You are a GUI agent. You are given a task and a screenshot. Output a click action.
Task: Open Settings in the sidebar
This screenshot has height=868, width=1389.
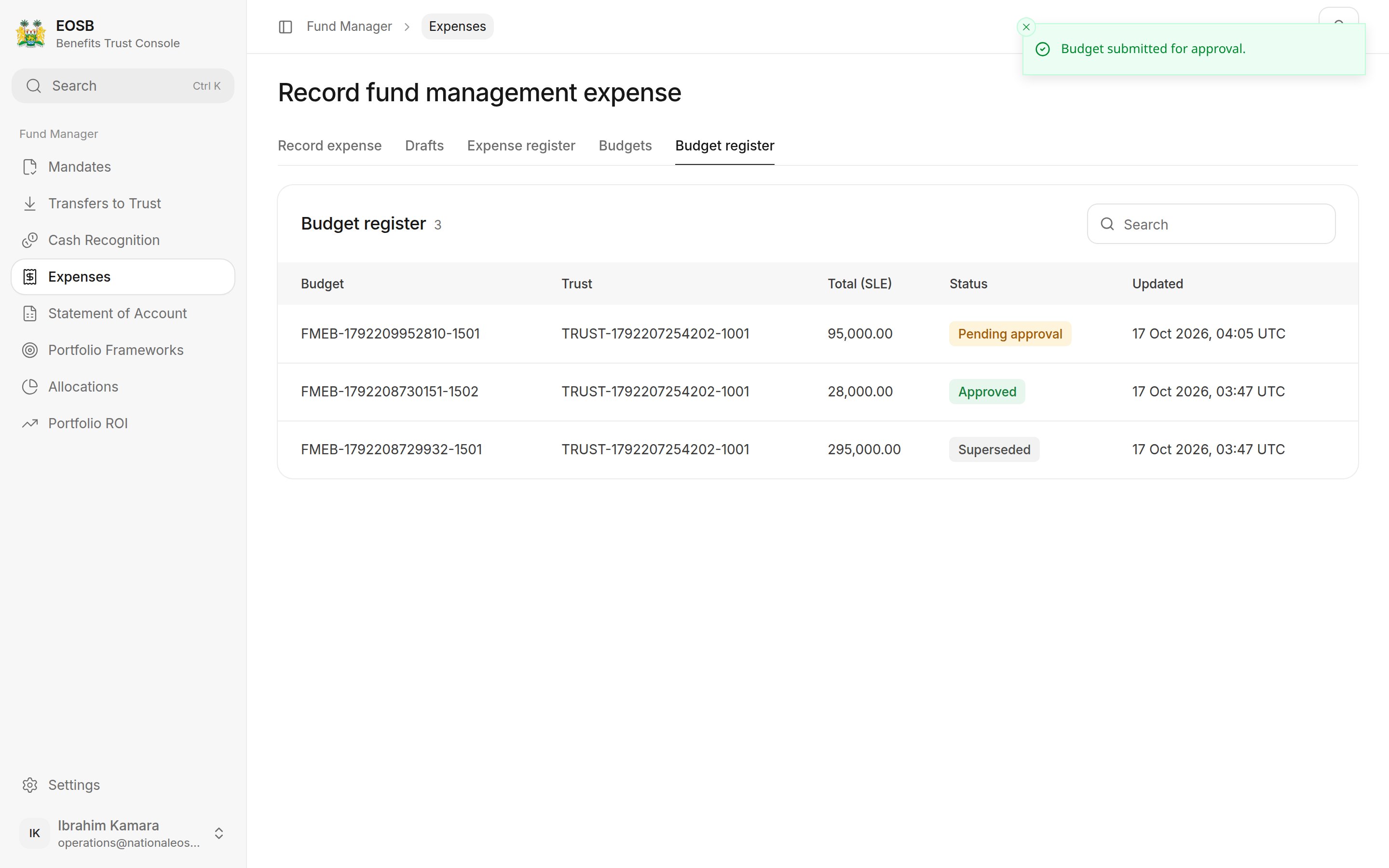123,786
